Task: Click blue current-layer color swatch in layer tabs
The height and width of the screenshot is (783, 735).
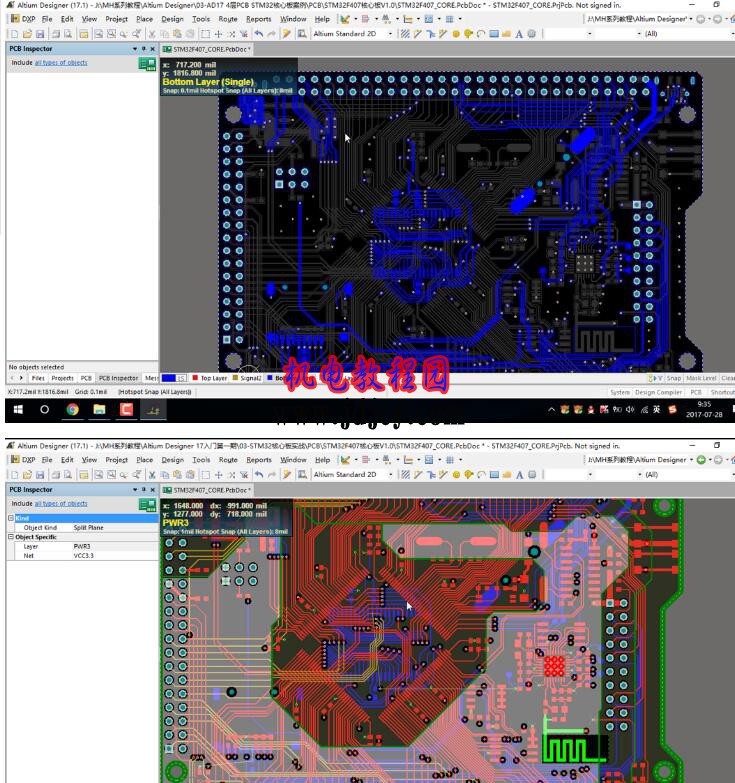Action: (x=169, y=379)
